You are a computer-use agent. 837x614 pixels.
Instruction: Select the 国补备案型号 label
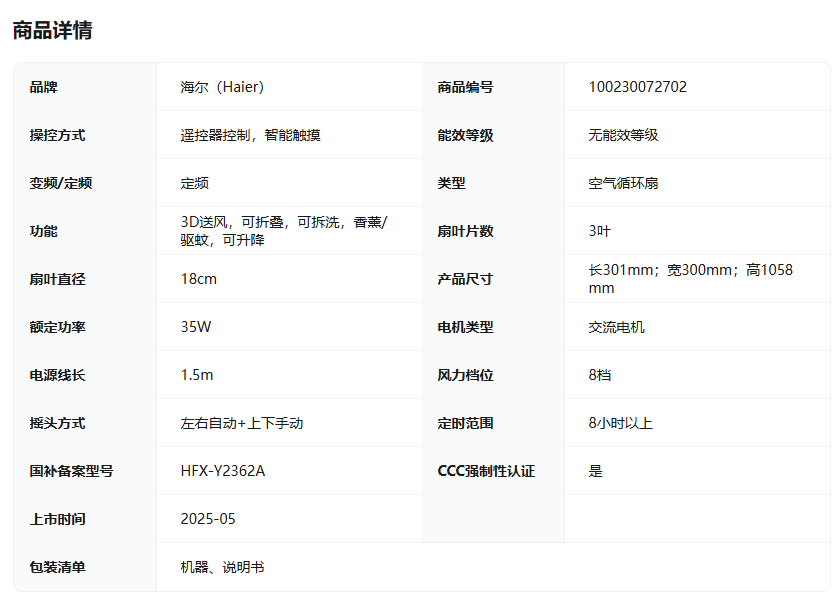(x=71, y=471)
